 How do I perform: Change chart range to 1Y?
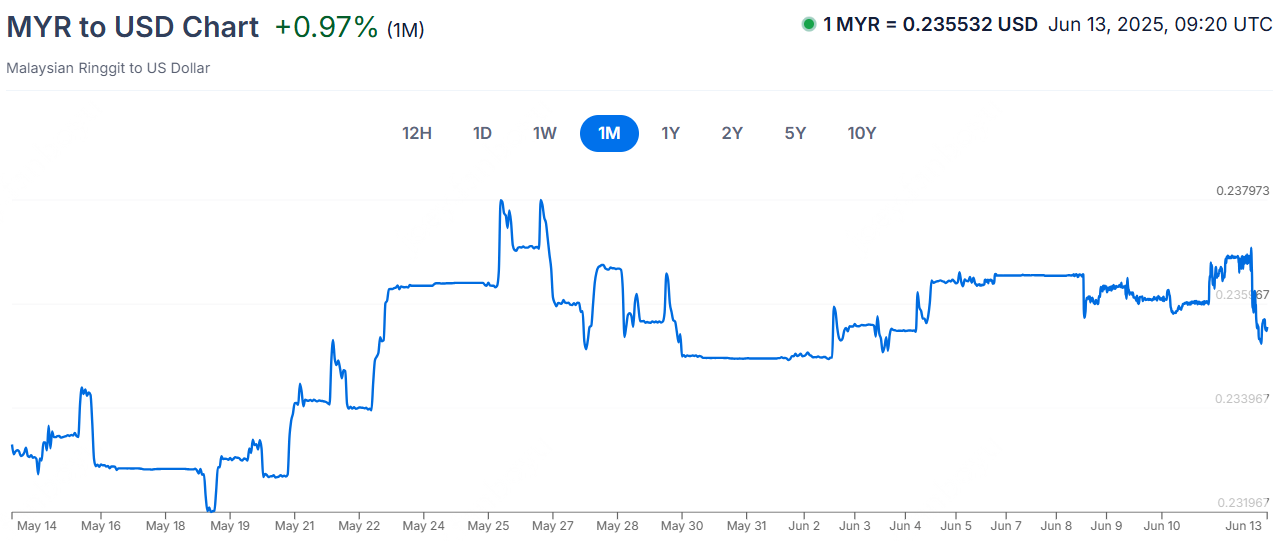click(x=670, y=133)
